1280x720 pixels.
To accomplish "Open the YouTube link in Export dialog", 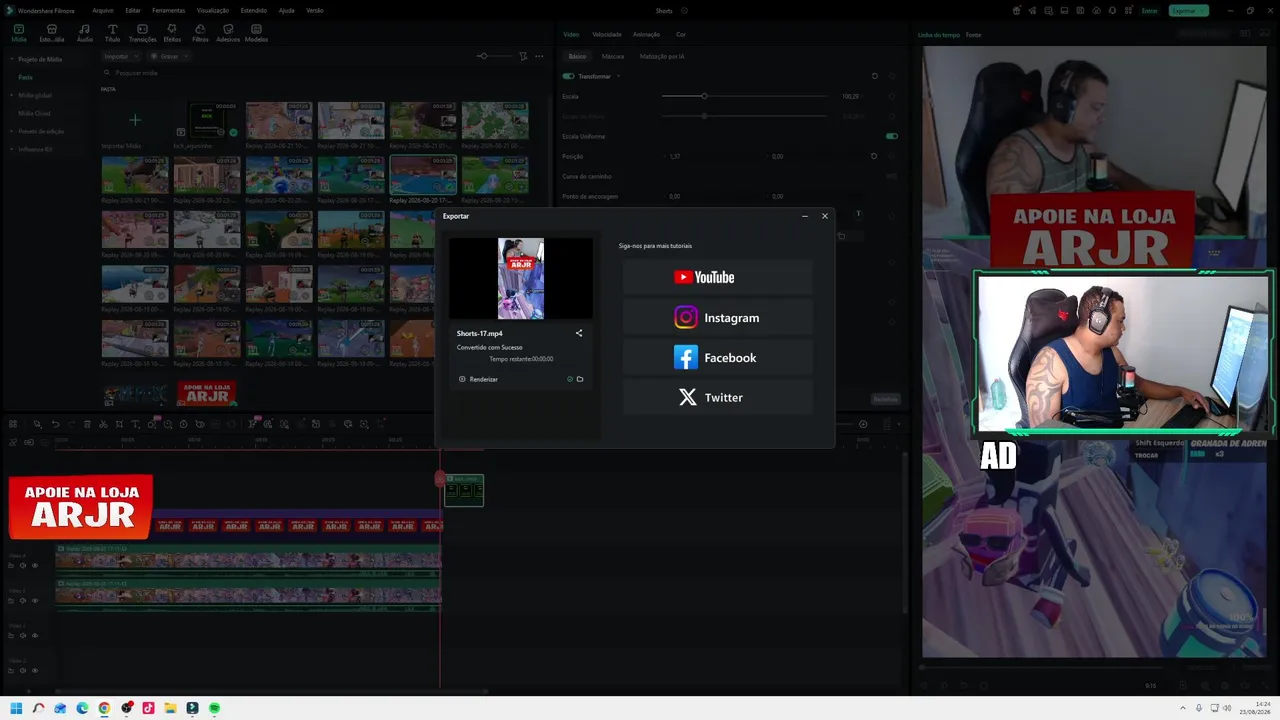I will [x=717, y=277].
